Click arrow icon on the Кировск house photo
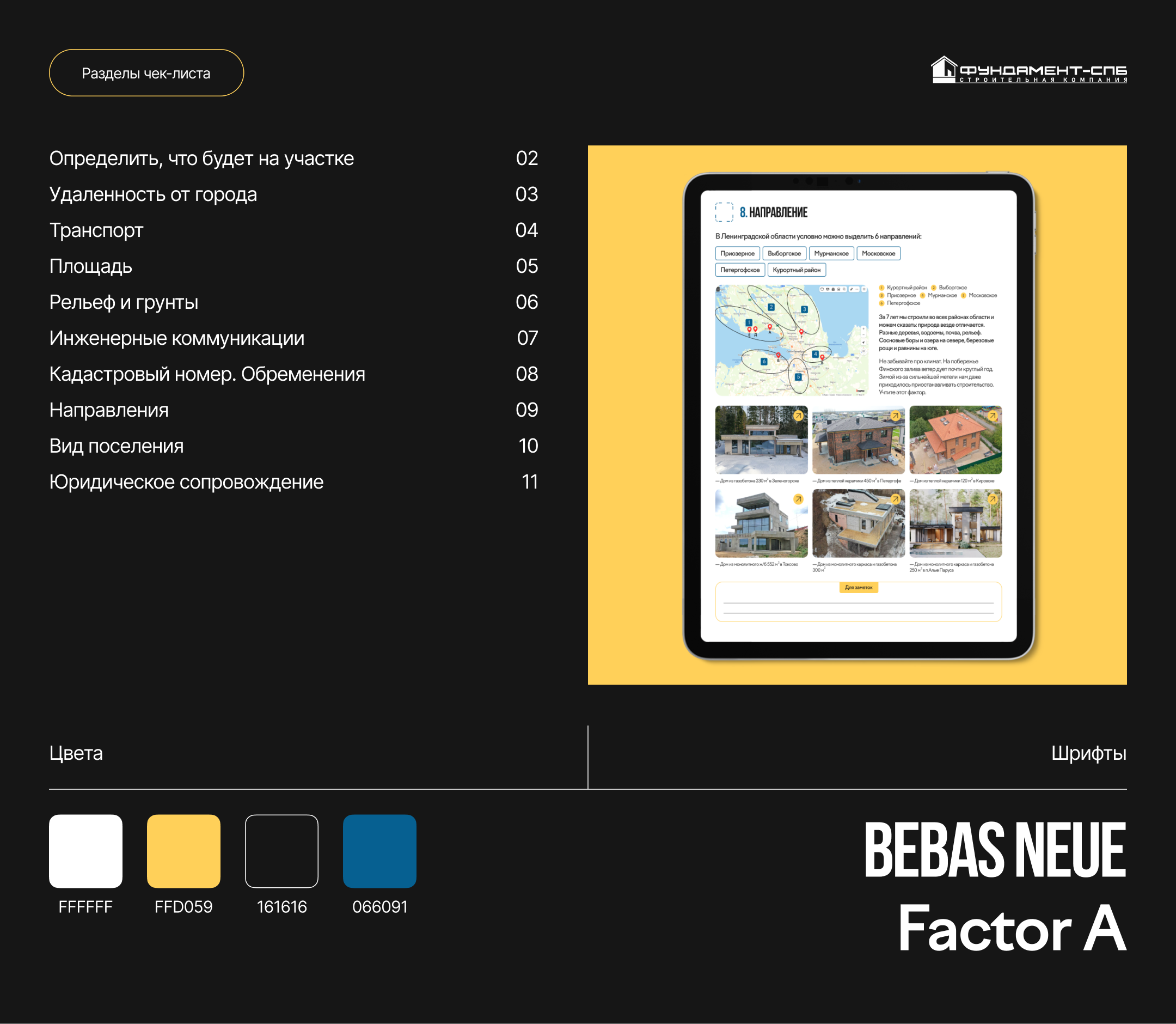1176x1024 pixels. [x=993, y=416]
